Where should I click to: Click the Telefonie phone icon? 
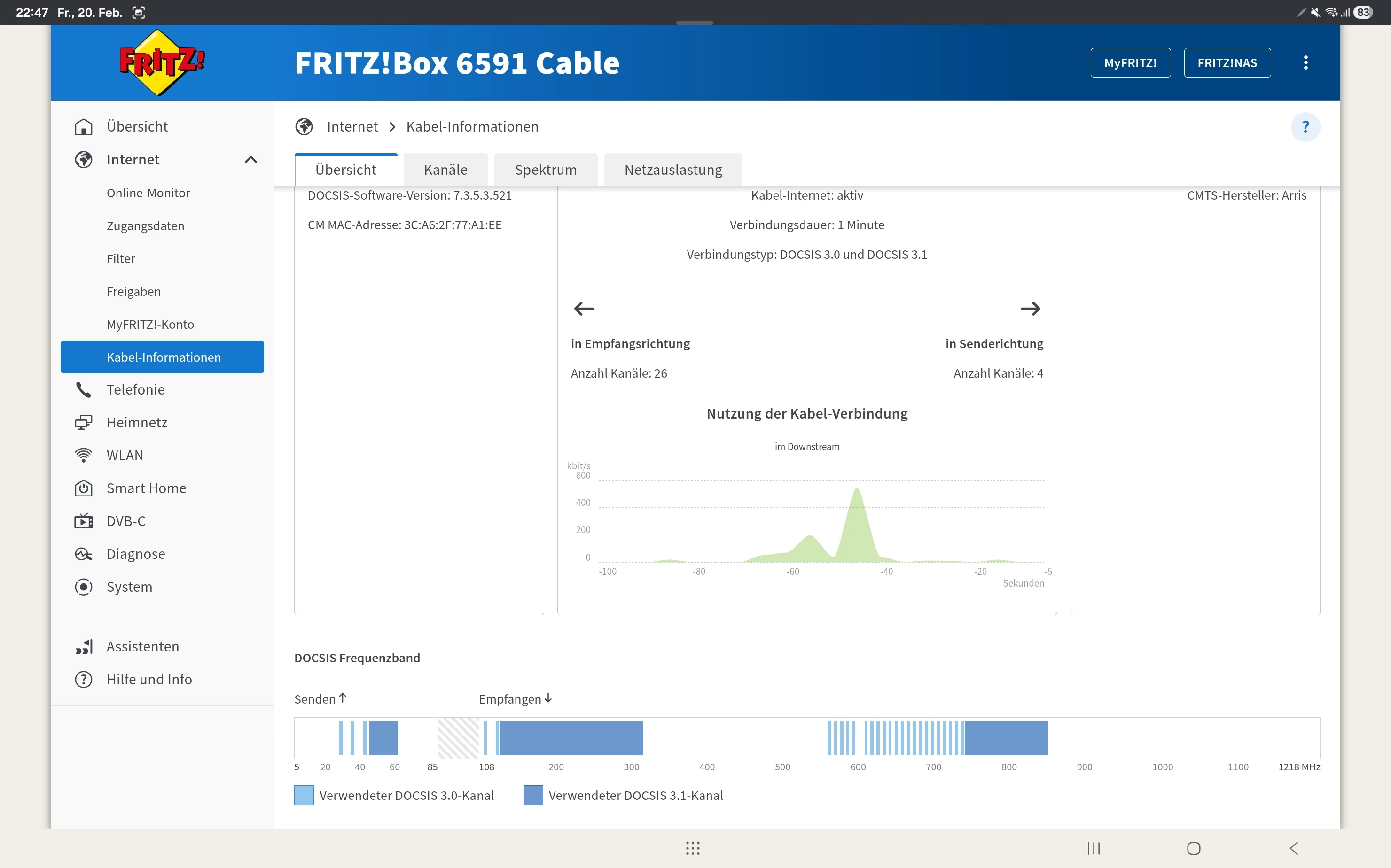pyautogui.click(x=84, y=390)
